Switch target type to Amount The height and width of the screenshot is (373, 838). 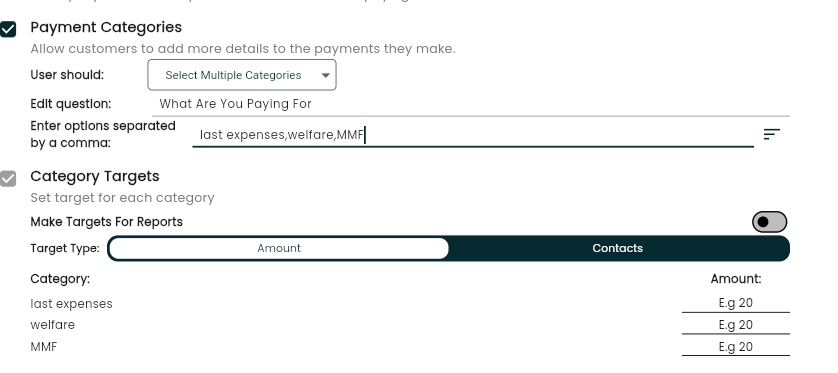click(278, 248)
